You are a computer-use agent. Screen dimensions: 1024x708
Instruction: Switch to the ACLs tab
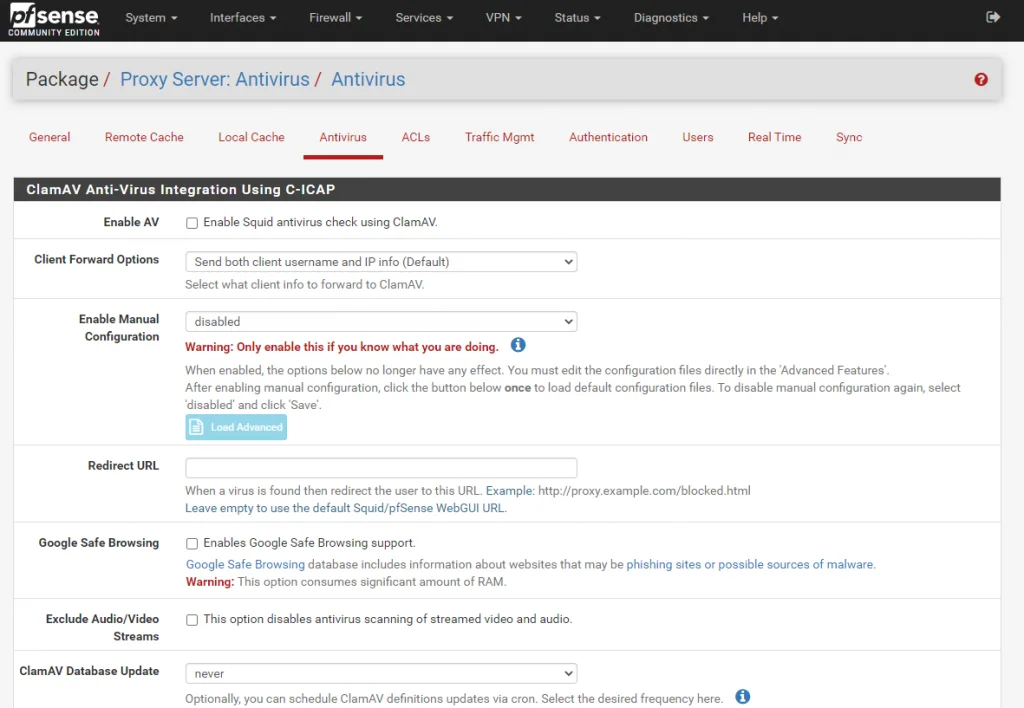click(416, 137)
